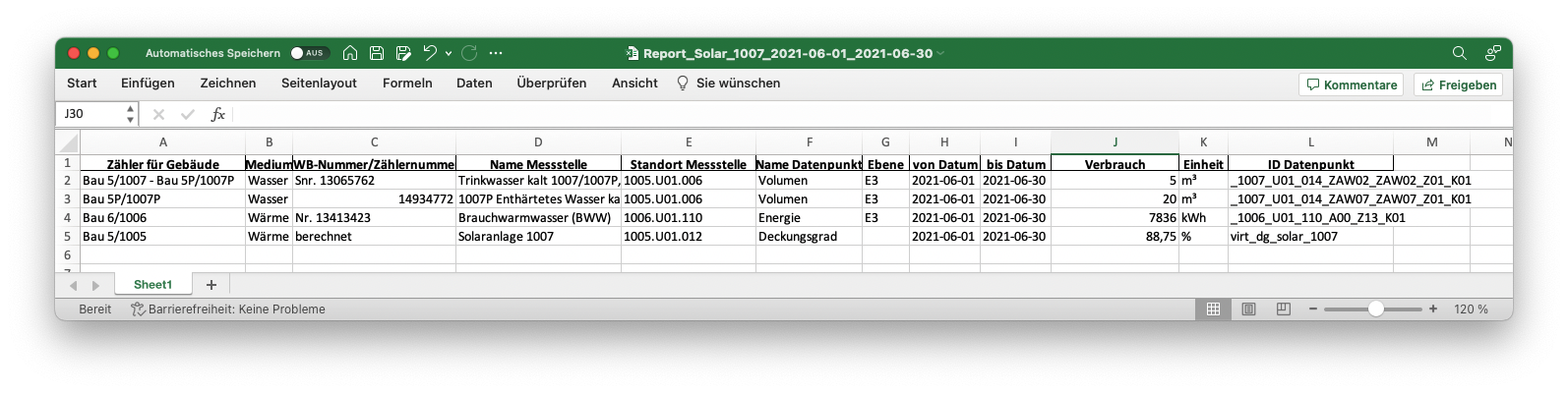
Task: Click cell '14934772'
Action: pyautogui.click(x=374, y=199)
